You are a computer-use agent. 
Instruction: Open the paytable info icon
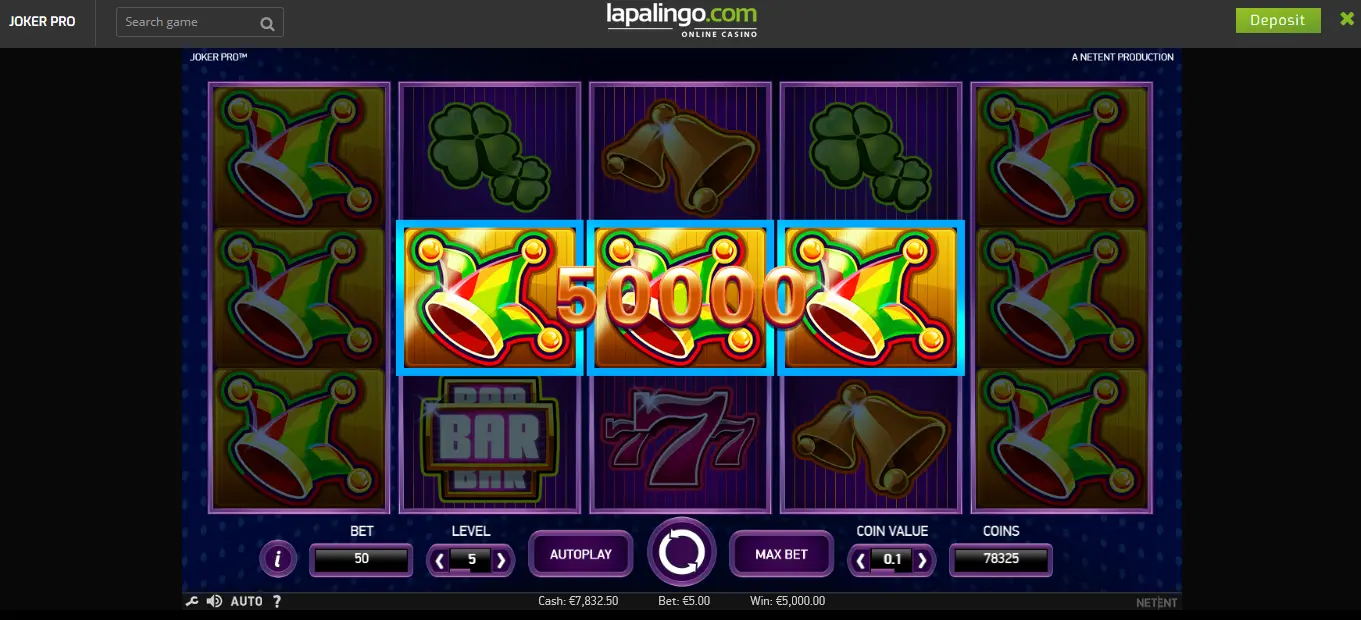[278, 559]
